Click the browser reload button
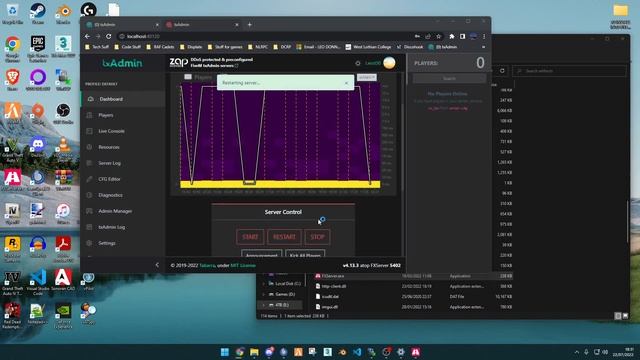640x360 pixels. coord(109,36)
